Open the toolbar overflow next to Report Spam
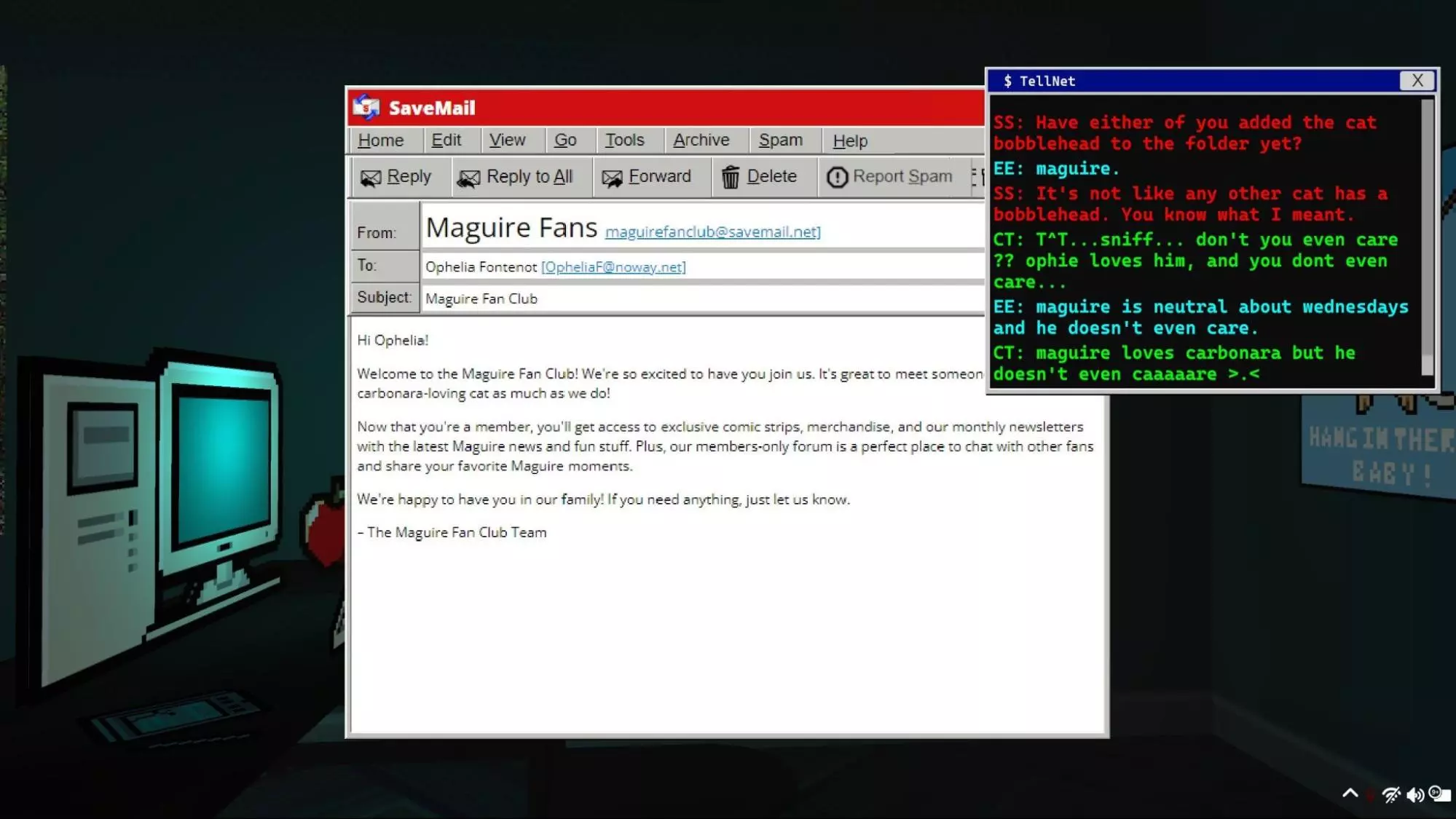The height and width of the screenshot is (819, 1456). pos(977,176)
